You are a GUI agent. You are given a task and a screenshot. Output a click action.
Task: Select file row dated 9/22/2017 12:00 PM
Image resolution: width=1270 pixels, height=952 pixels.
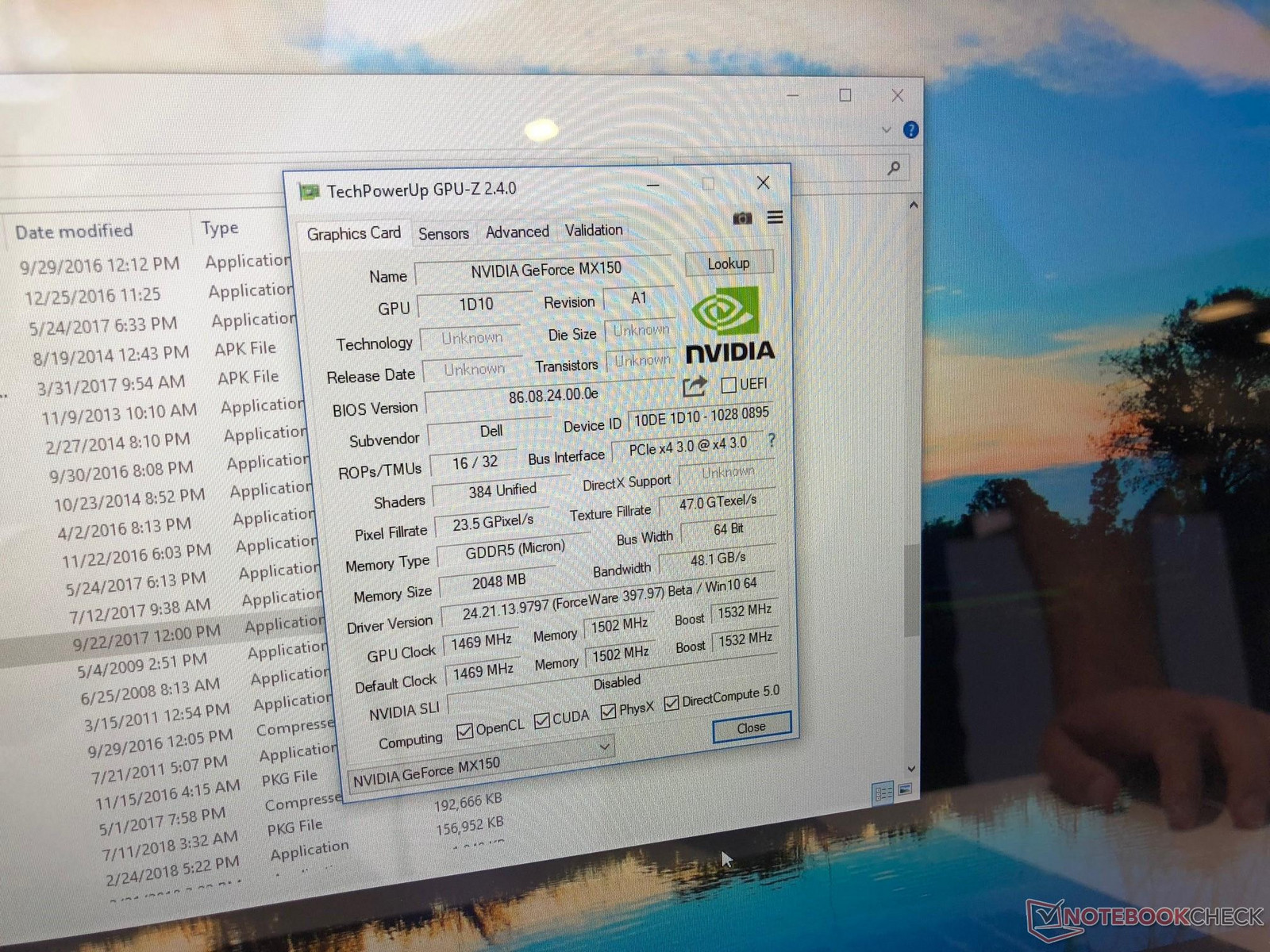coord(163,635)
